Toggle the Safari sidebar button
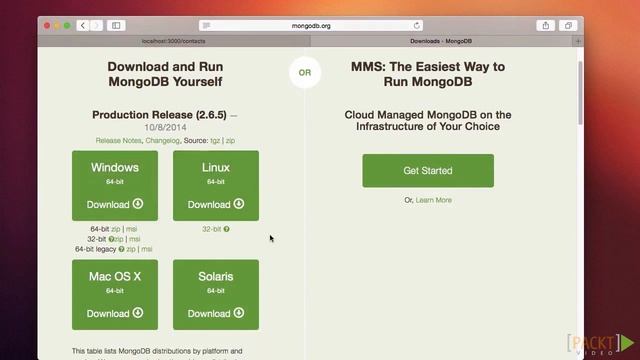This screenshot has width=640, height=360. (x=116, y=26)
